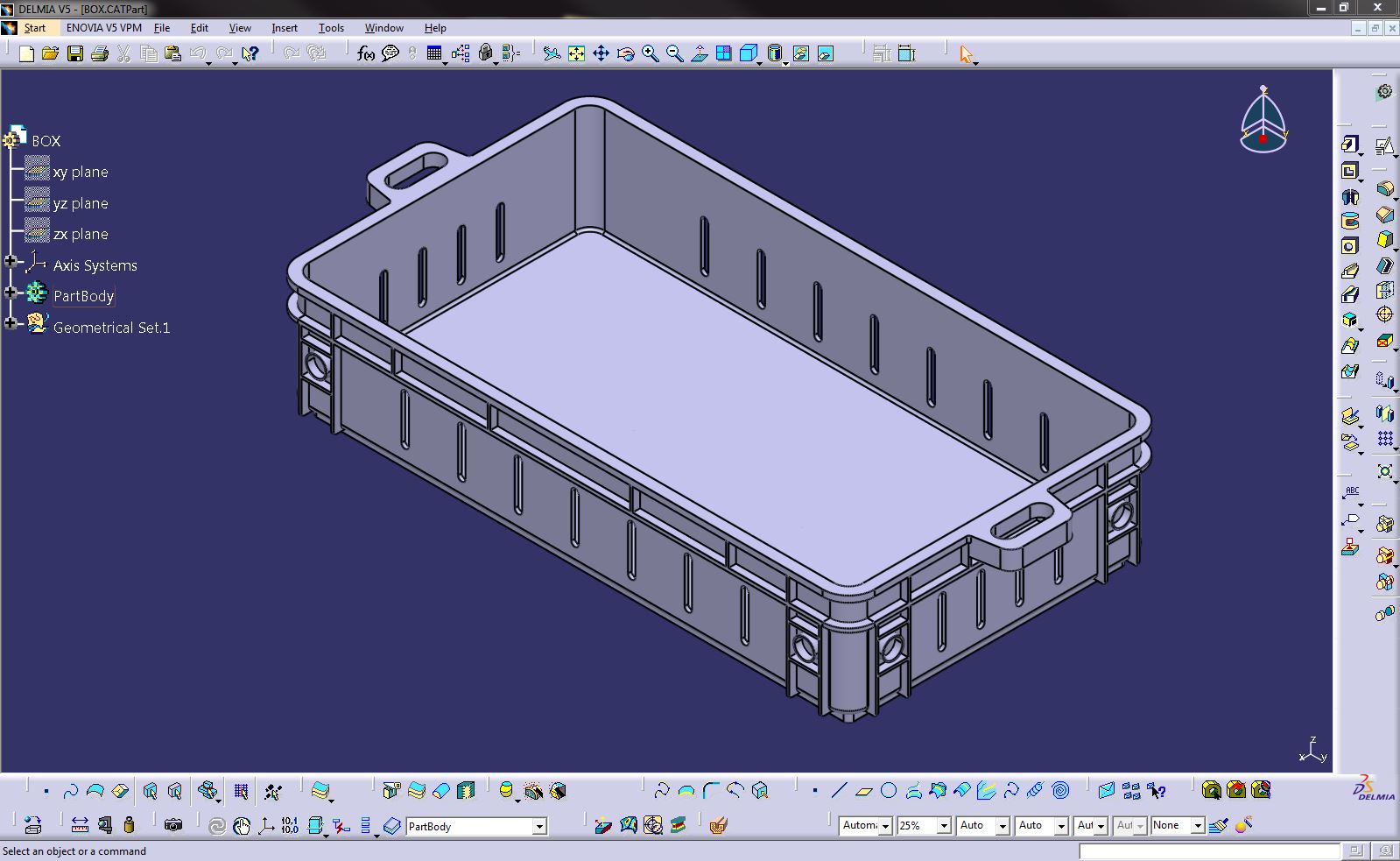Open the View menu
The width and height of the screenshot is (1400, 861).
click(240, 28)
